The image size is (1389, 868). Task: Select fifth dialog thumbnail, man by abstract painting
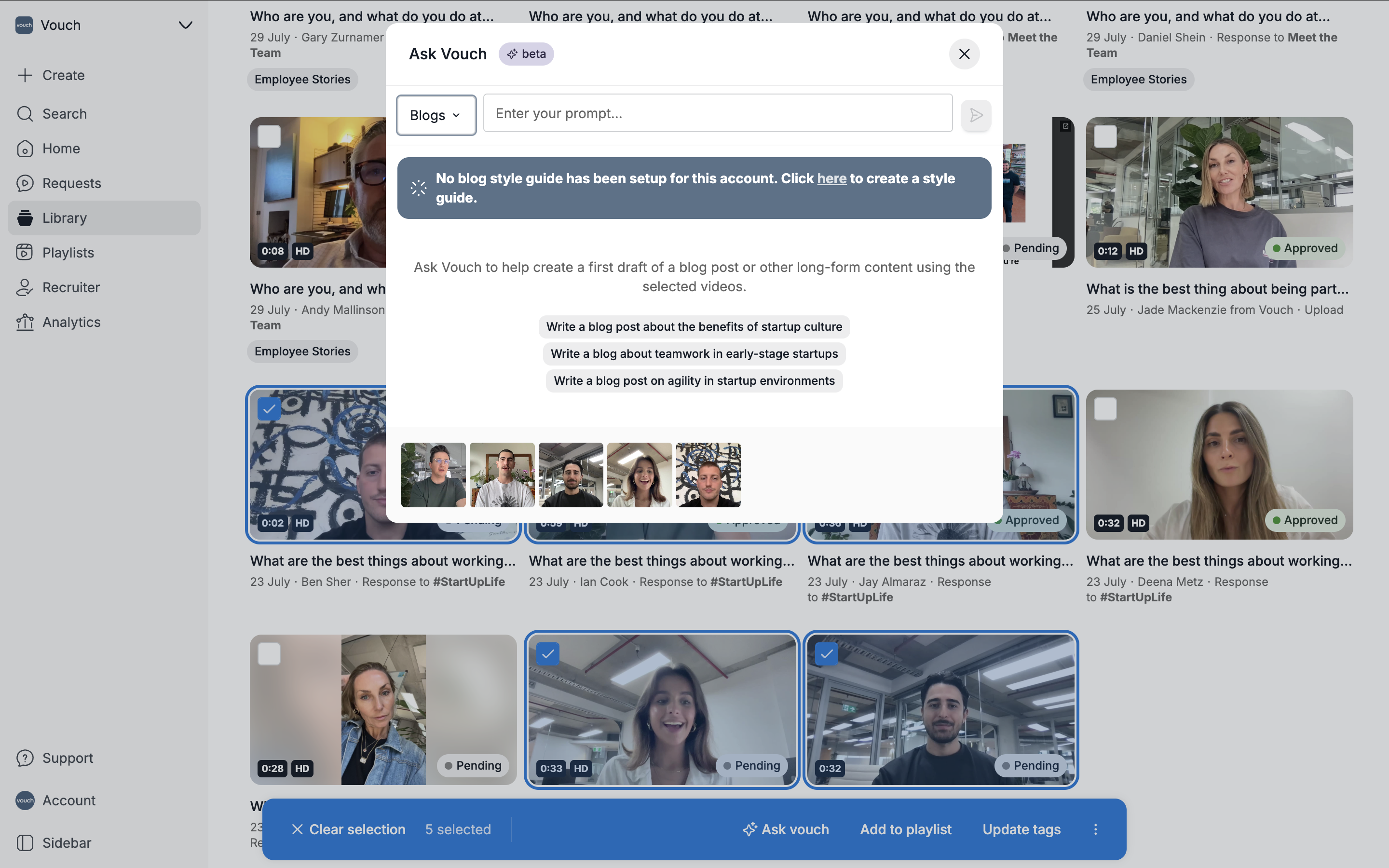(x=708, y=475)
